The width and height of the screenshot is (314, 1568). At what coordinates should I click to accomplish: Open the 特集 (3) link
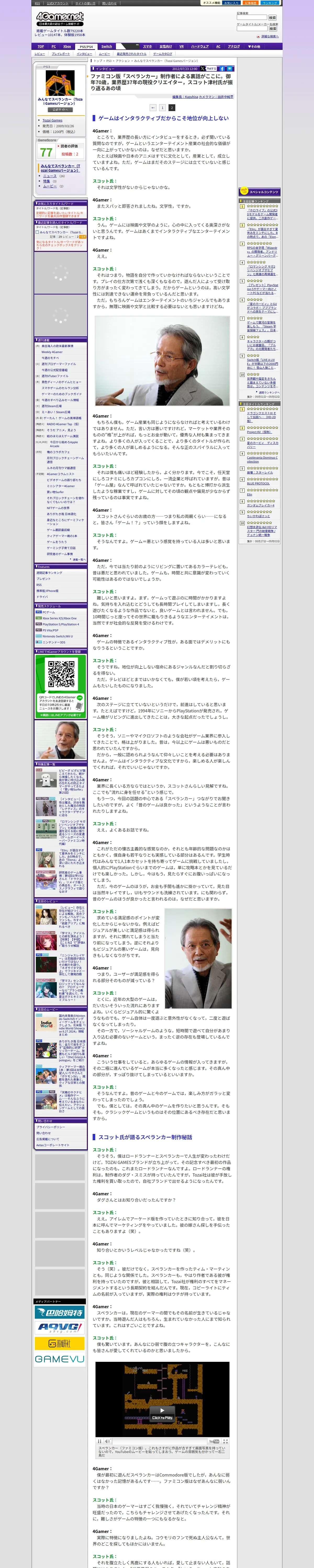point(46,181)
